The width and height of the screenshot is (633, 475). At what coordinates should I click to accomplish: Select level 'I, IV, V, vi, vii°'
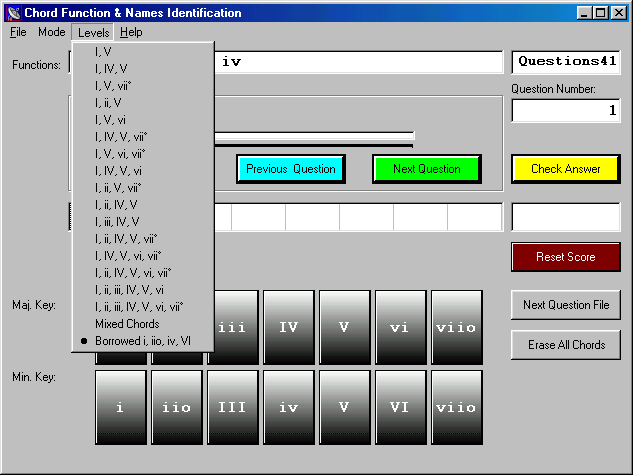[x=143, y=256]
